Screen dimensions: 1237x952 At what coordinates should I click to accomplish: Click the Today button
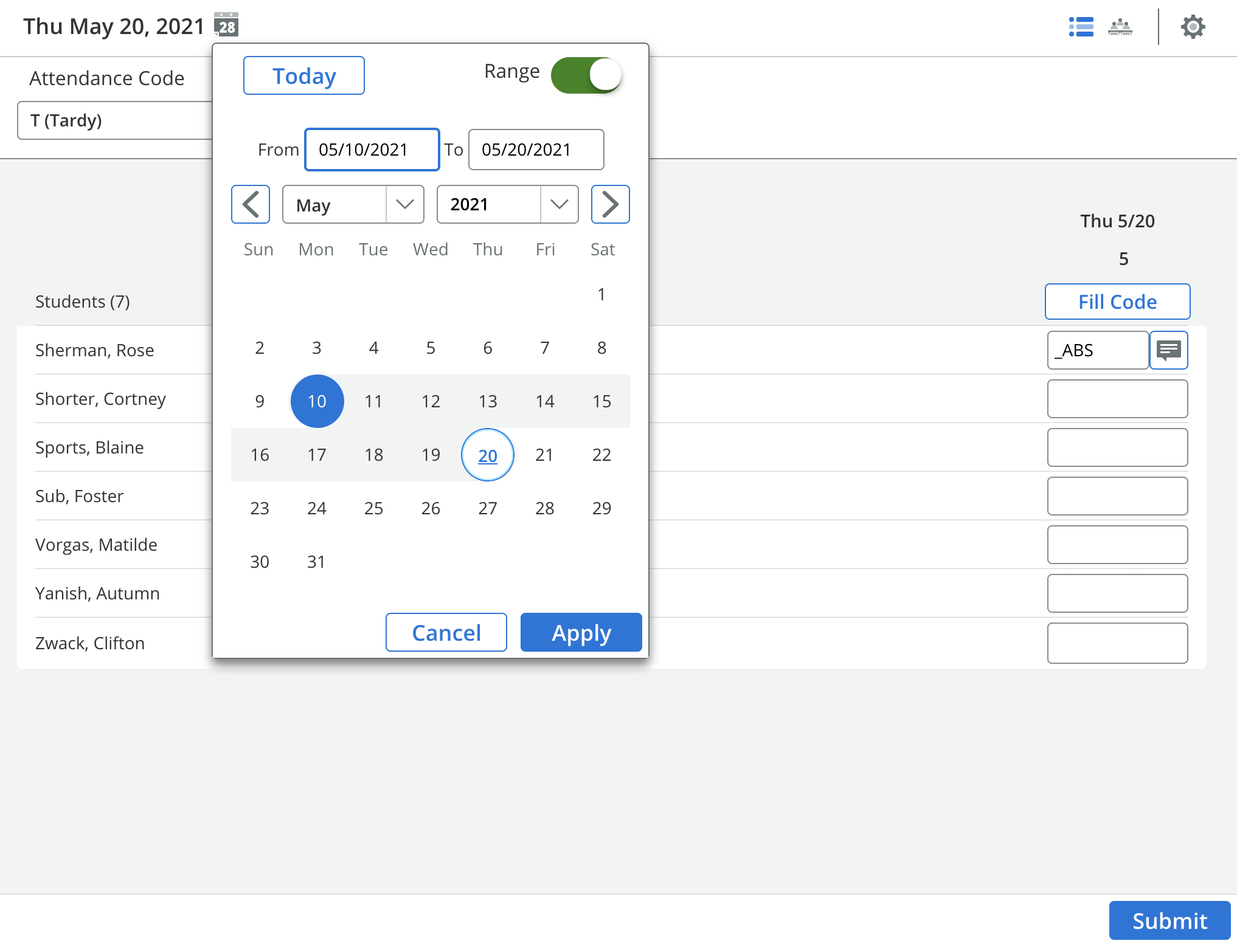pyautogui.click(x=303, y=75)
